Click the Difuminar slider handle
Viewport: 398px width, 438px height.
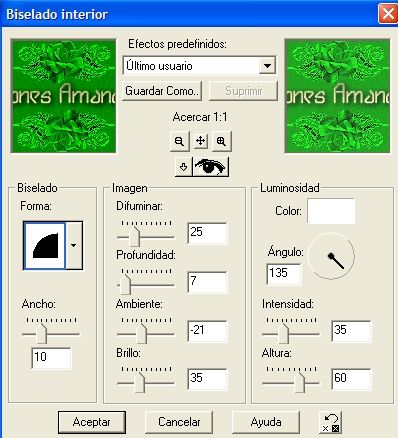pyautogui.click(x=134, y=236)
